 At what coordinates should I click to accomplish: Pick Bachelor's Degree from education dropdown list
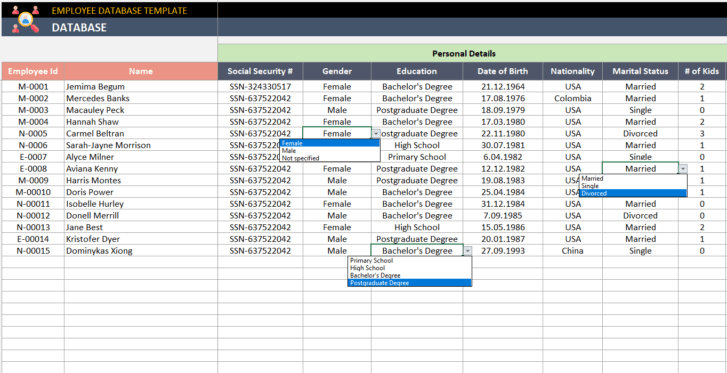click(x=409, y=275)
